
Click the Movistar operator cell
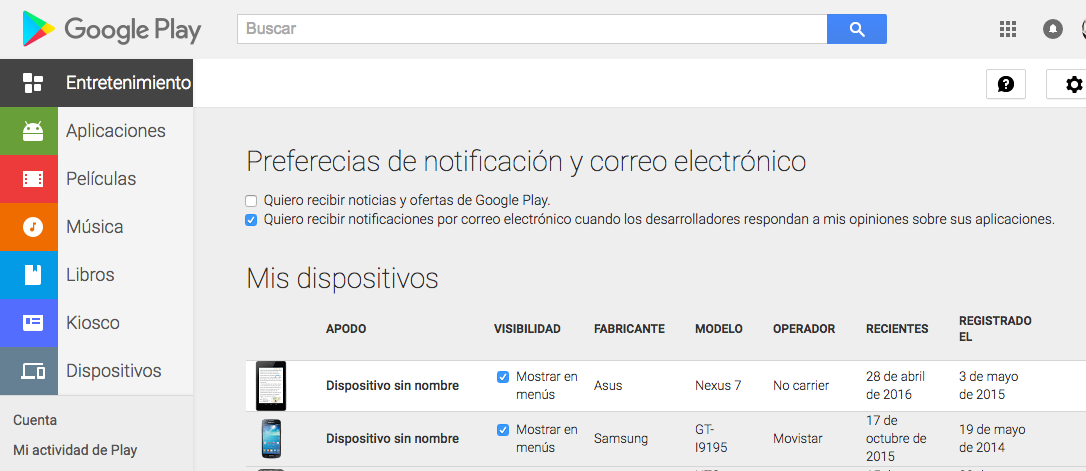(x=798, y=438)
